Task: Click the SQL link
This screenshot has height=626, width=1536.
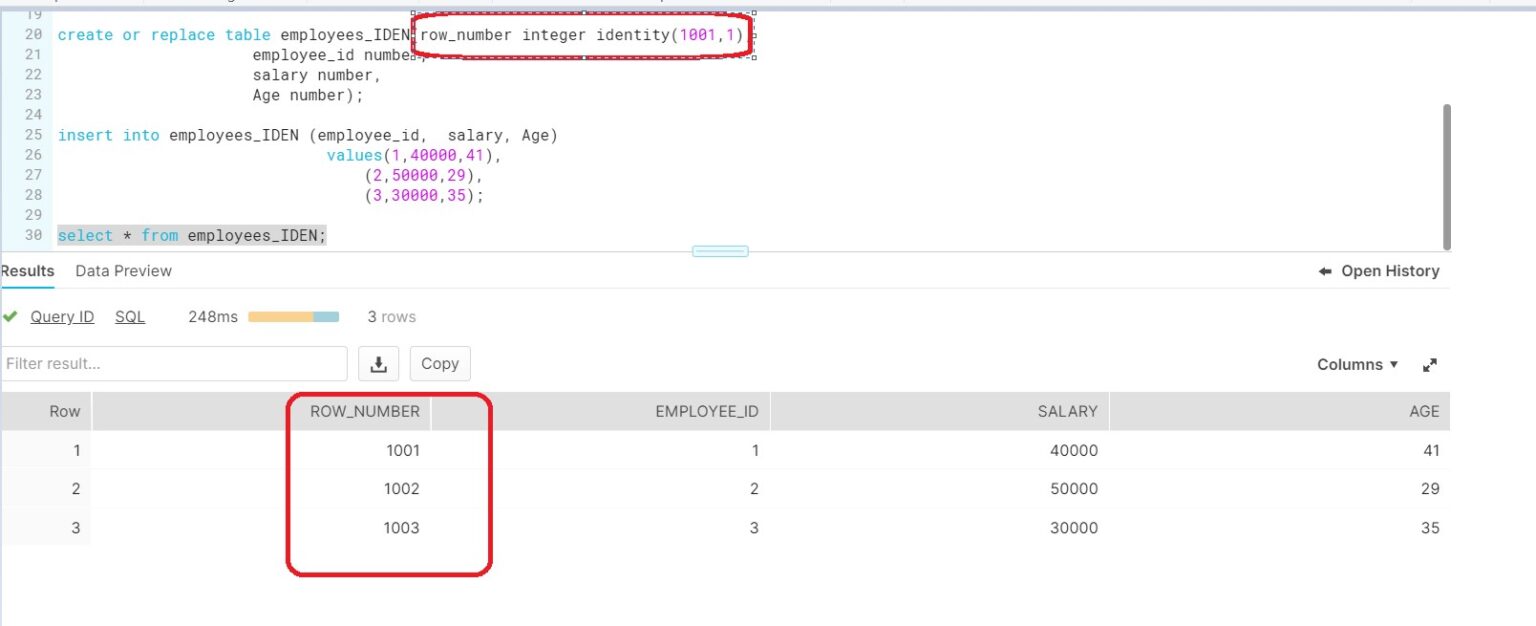Action: (x=130, y=317)
